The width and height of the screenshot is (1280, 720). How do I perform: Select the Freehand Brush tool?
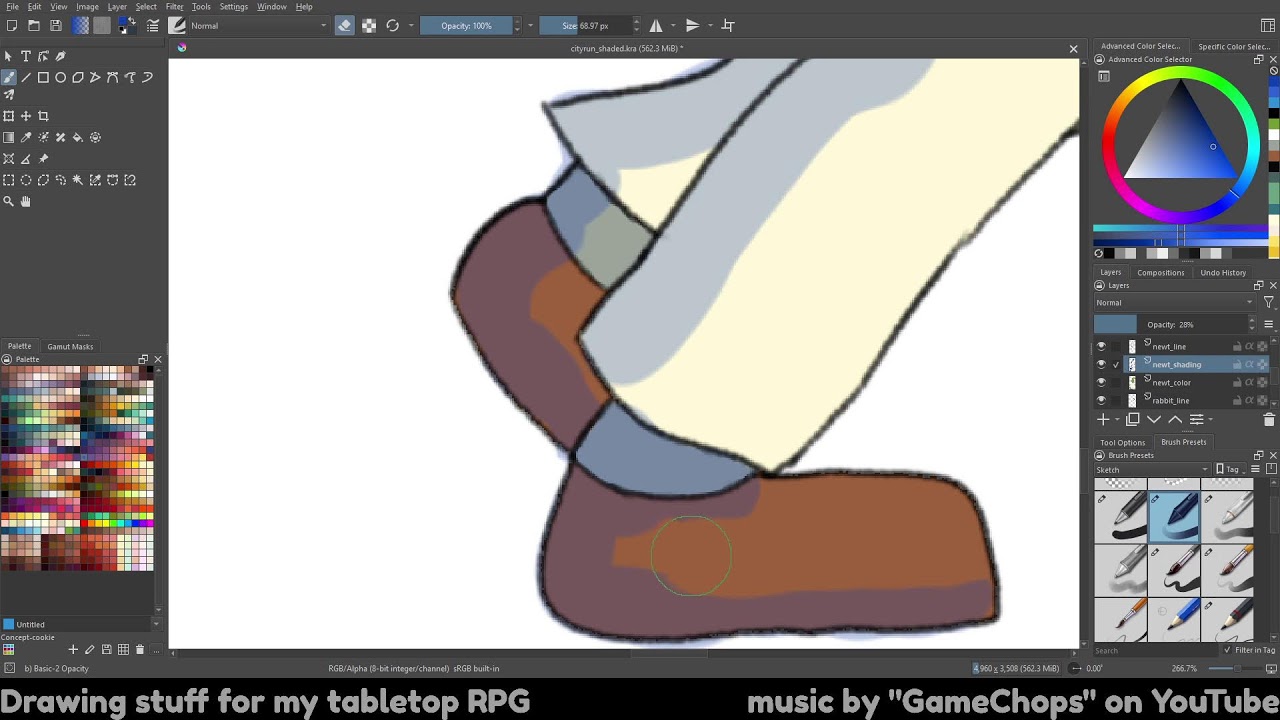9,77
